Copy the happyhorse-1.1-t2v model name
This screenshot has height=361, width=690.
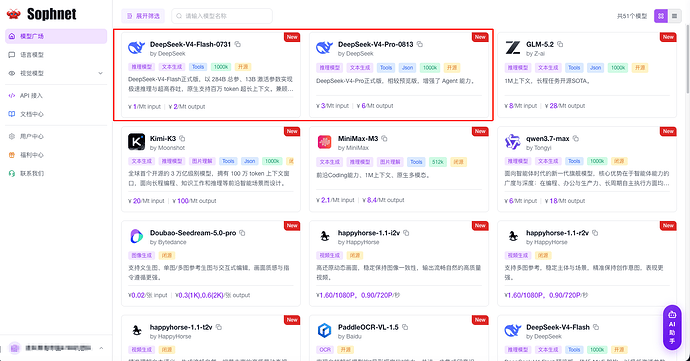coord(219,327)
